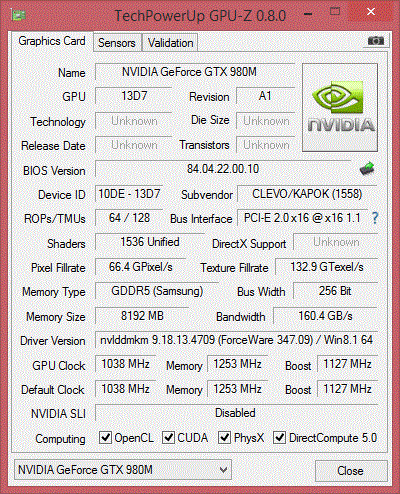The width and height of the screenshot is (400, 494).
Task: Click the Transistors field showing Unknown
Action: click(x=266, y=145)
